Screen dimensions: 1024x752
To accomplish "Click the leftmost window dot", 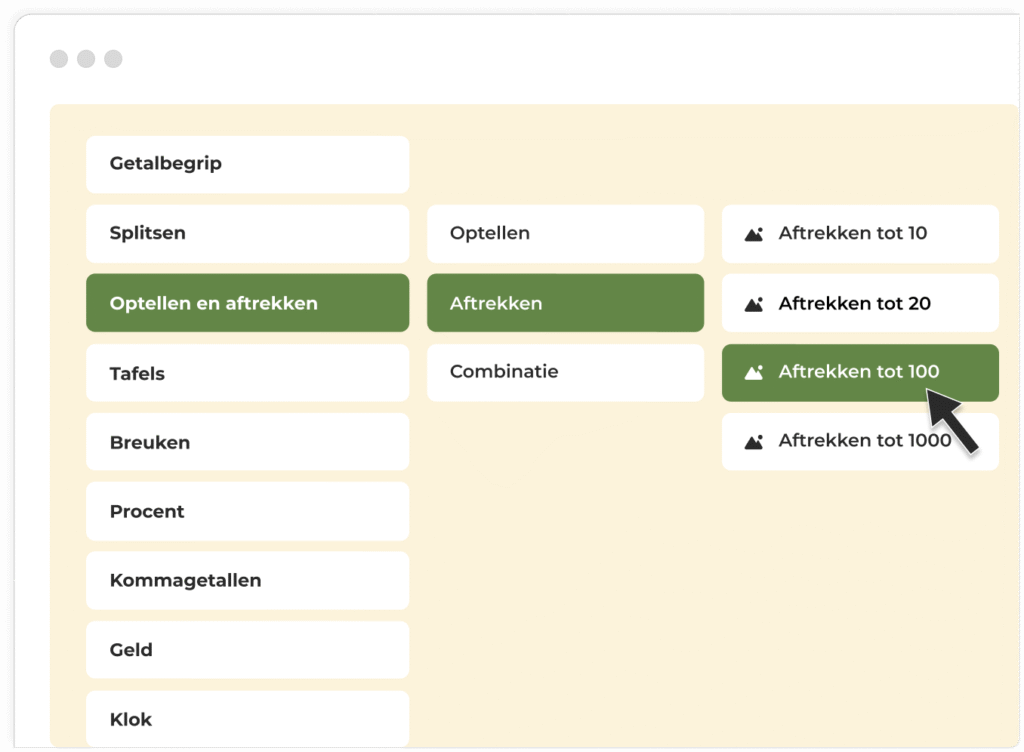I will pos(58,59).
